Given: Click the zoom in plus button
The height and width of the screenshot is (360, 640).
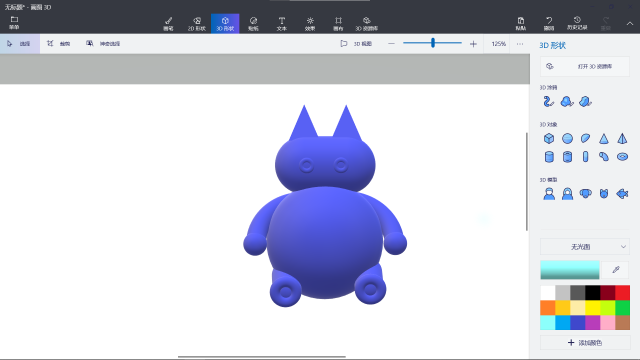Looking at the screenshot, I should click(x=473, y=44).
